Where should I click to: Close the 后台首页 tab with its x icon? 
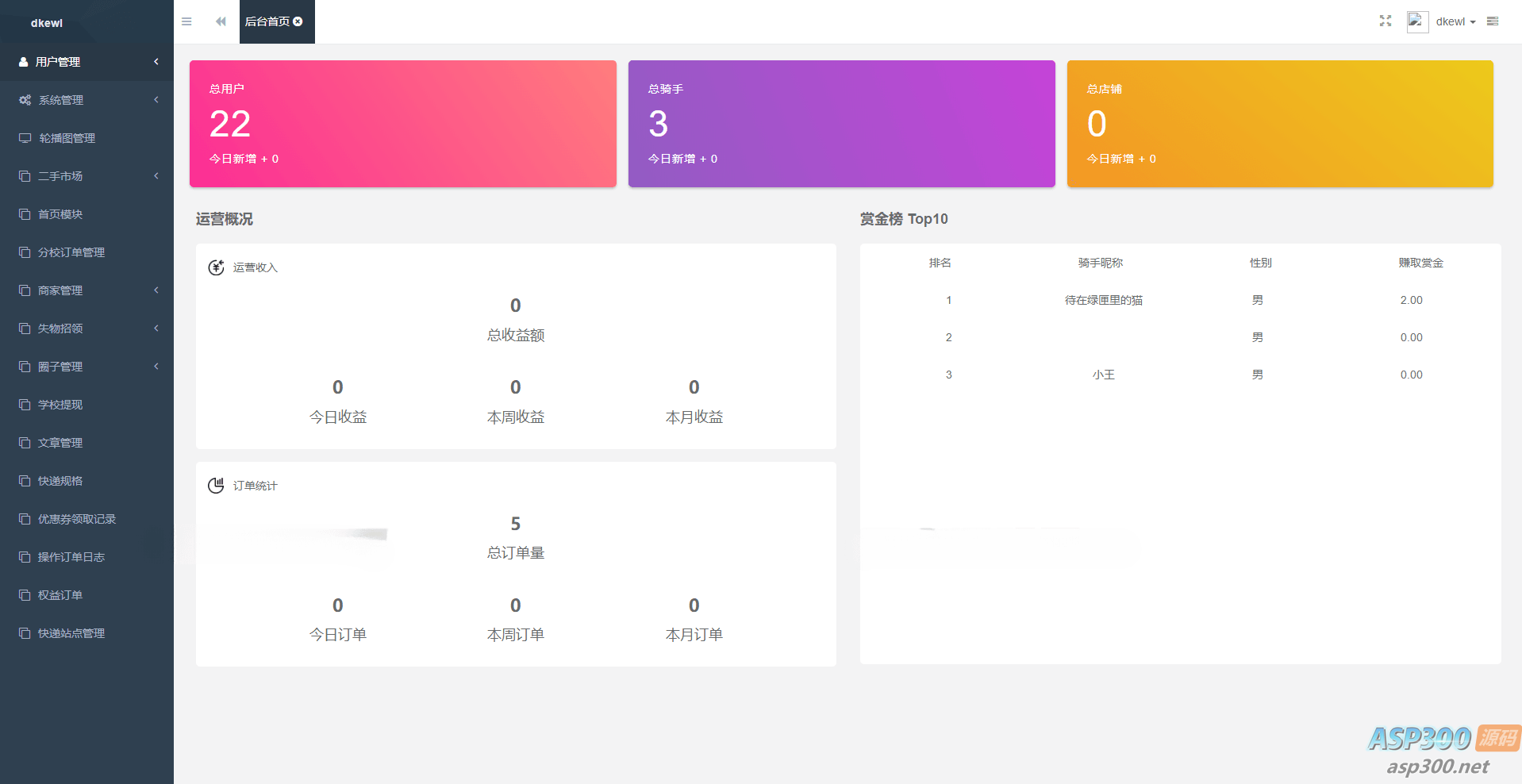click(298, 21)
